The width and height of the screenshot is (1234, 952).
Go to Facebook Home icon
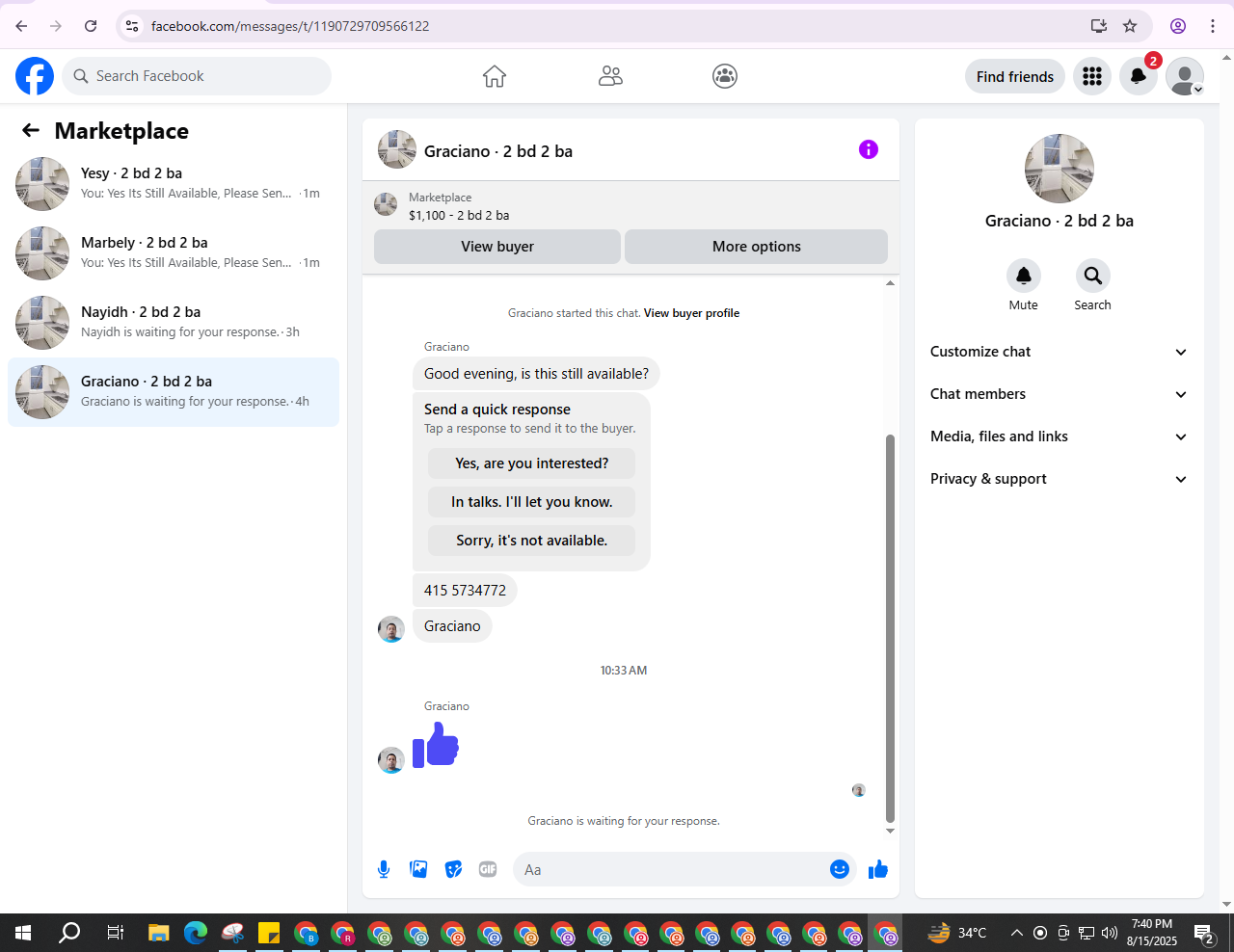[495, 76]
